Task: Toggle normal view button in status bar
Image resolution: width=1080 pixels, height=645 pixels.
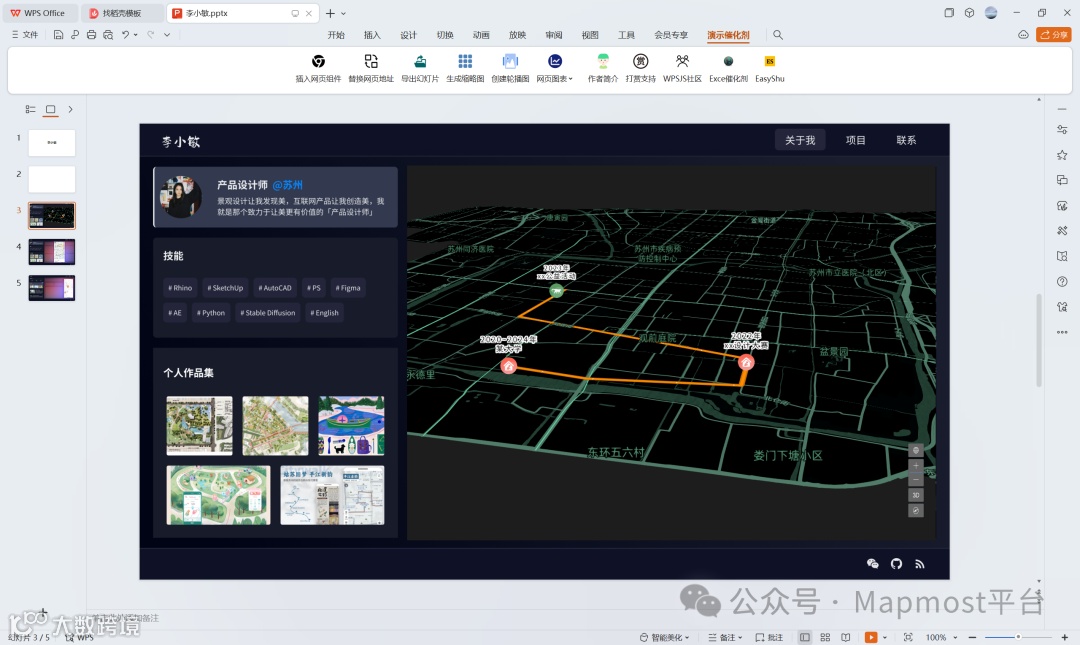Action: point(805,637)
